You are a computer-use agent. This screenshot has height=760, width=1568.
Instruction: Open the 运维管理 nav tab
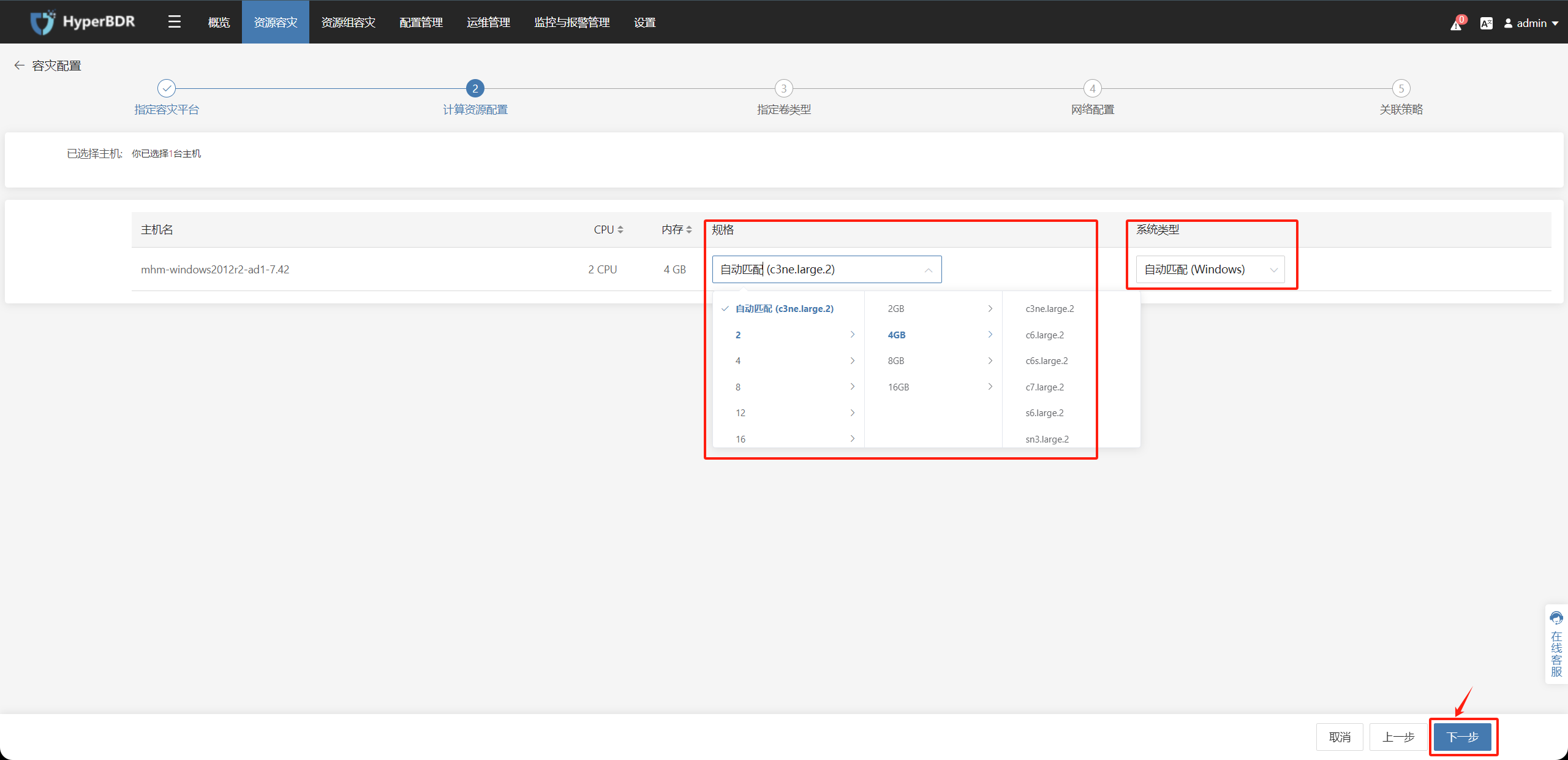point(489,23)
